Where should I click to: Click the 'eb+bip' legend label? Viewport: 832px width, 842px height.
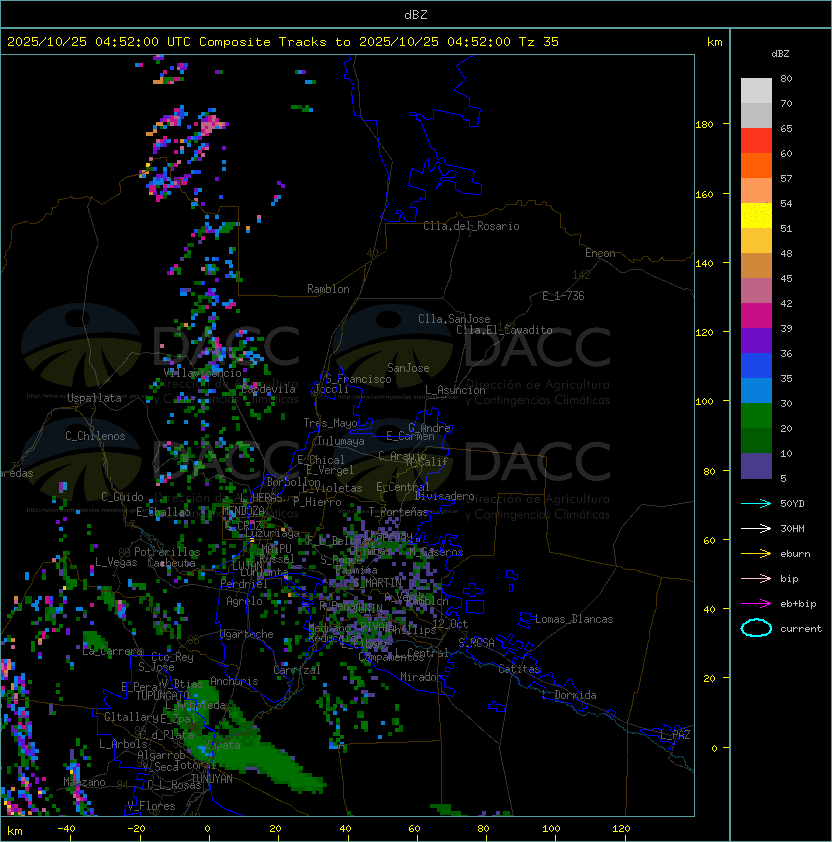[798, 604]
